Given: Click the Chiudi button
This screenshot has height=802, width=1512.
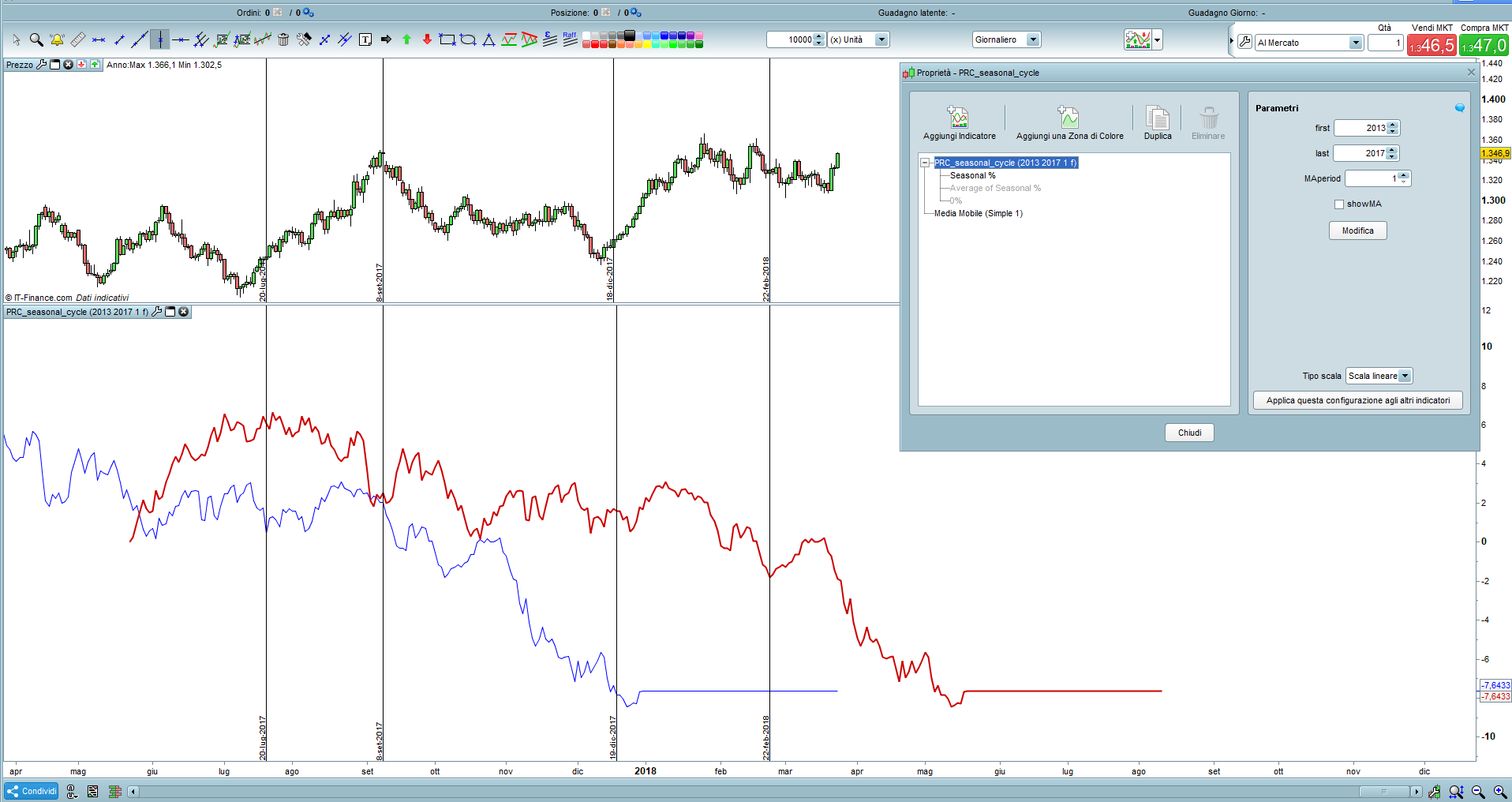Looking at the screenshot, I should click(x=1190, y=433).
